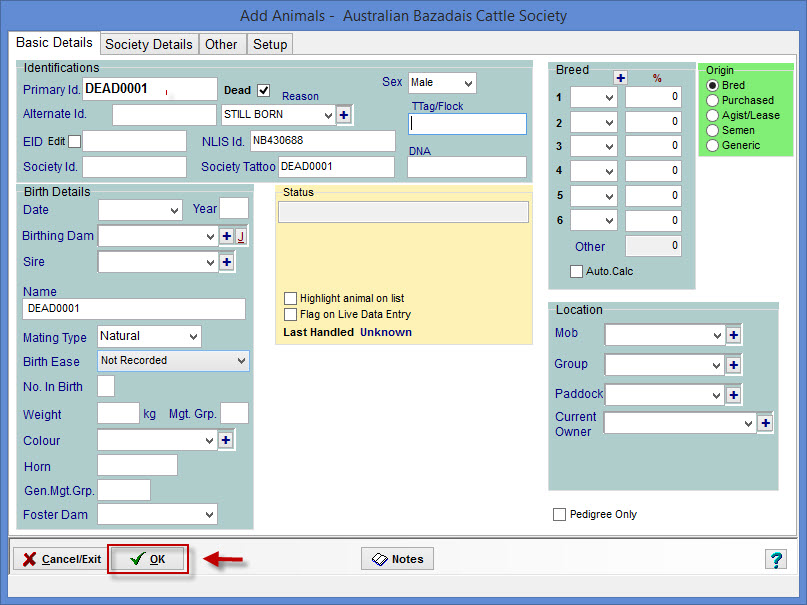The width and height of the screenshot is (807, 605).
Task: Expand the Mob dropdown
Action: click(717, 335)
